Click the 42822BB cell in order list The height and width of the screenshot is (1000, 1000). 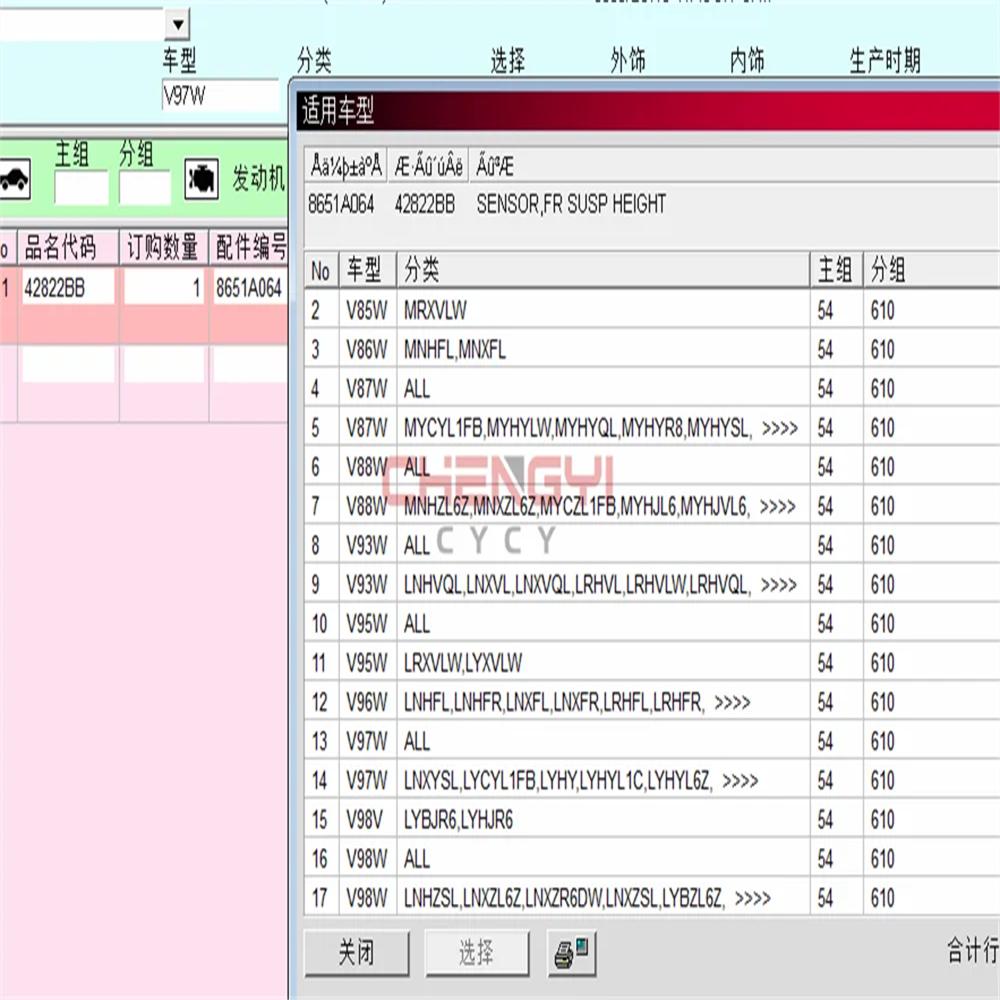68,288
